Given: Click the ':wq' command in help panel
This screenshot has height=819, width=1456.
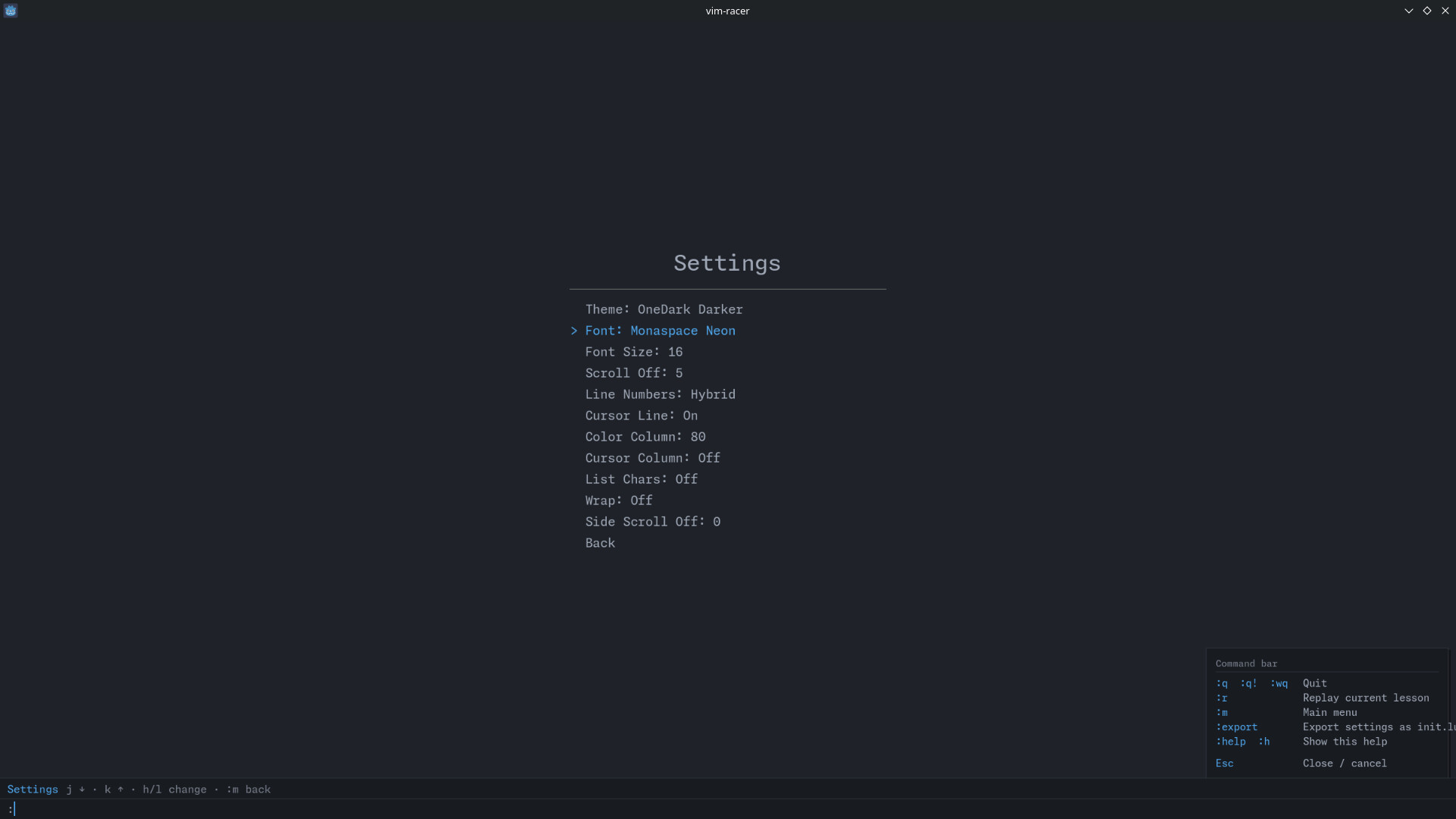Looking at the screenshot, I should (x=1279, y=683).
